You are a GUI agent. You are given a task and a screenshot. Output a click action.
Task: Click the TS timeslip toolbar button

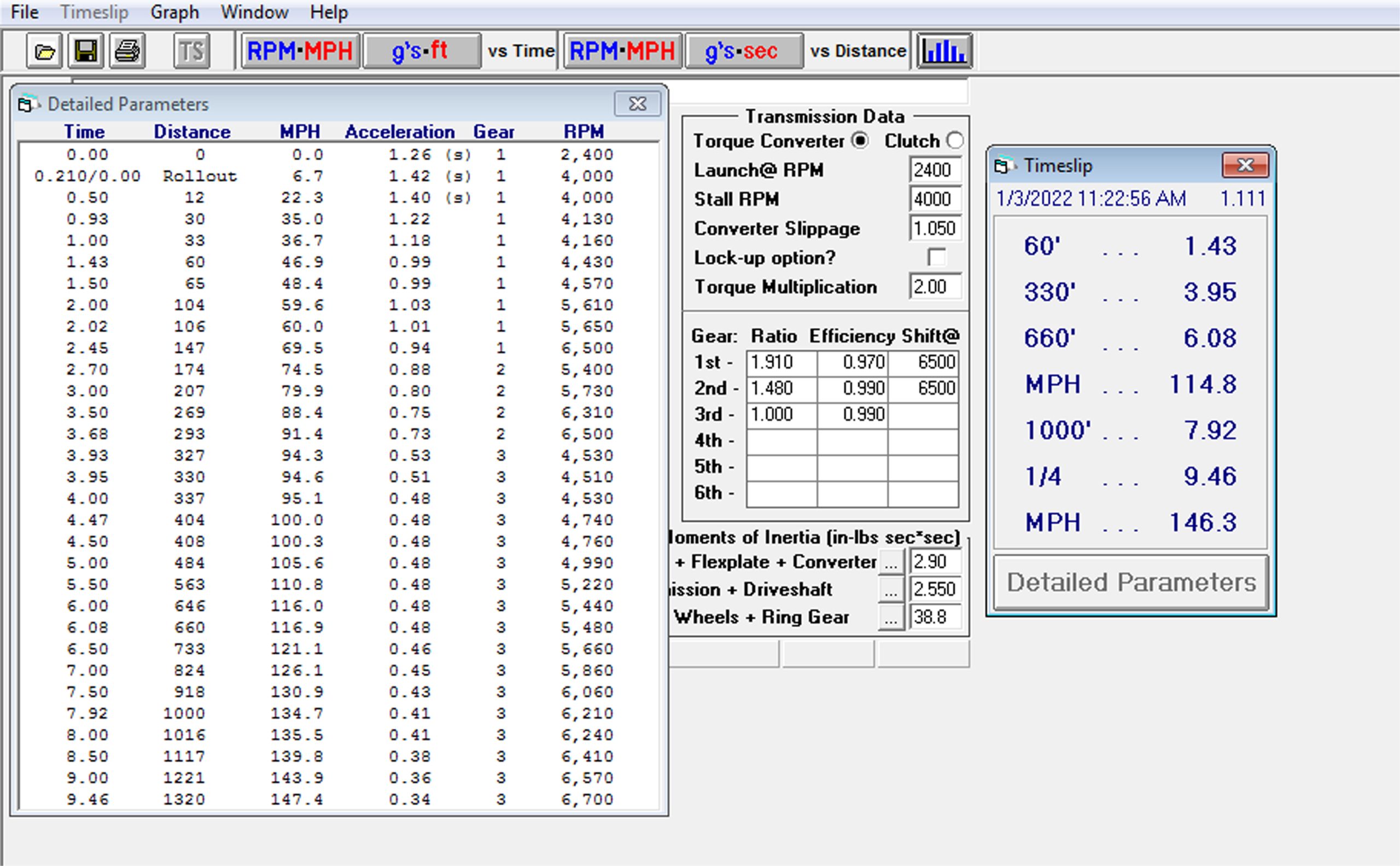point(191,51)
